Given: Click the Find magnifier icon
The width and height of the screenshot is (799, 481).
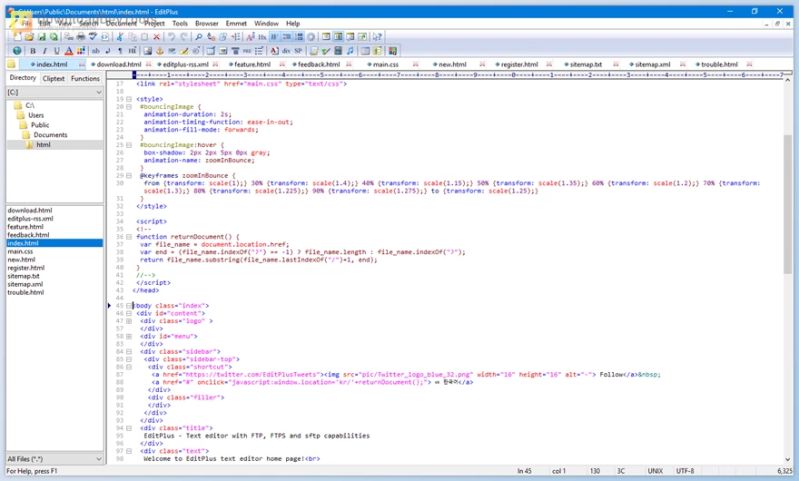Looking at the screenshot, I should pos(199,37).
